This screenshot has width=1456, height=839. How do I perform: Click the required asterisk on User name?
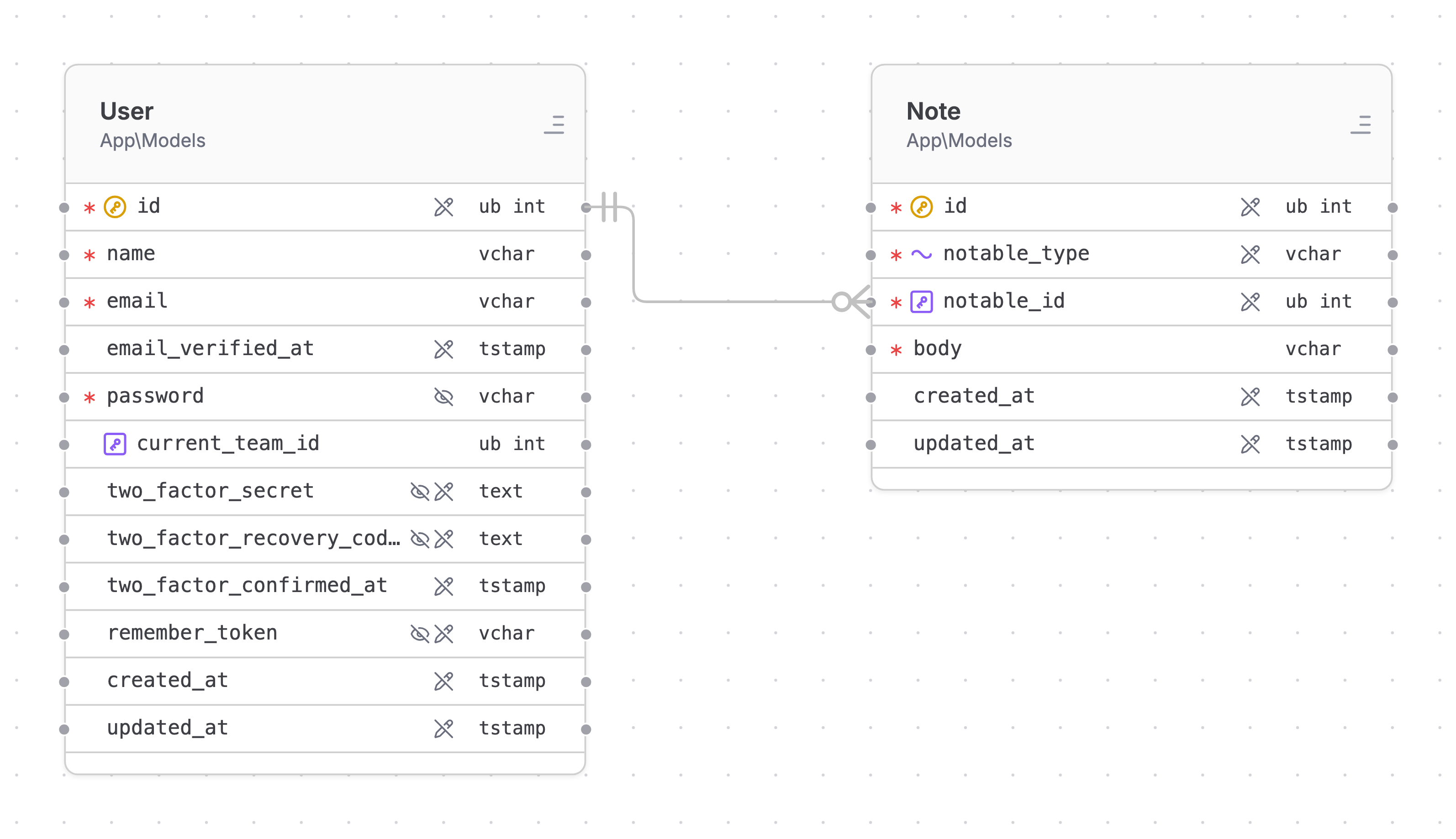tap(90, 255)
